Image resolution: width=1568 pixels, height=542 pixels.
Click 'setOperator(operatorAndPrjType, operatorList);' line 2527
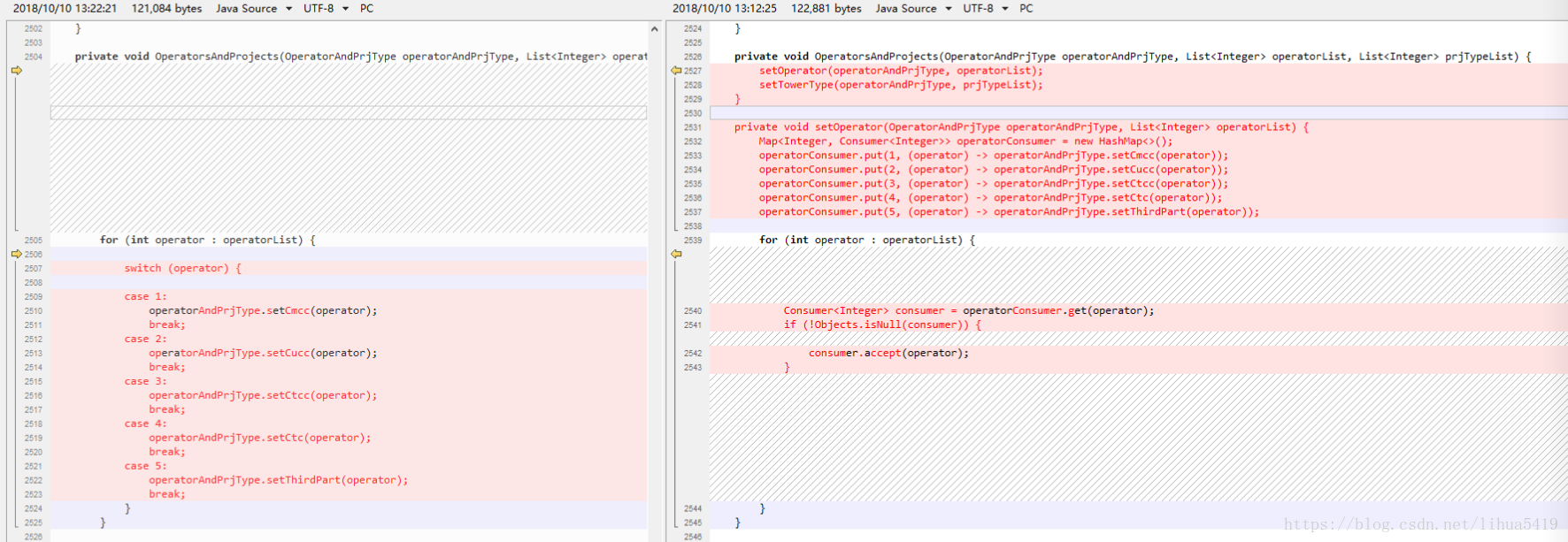[901, 70]
